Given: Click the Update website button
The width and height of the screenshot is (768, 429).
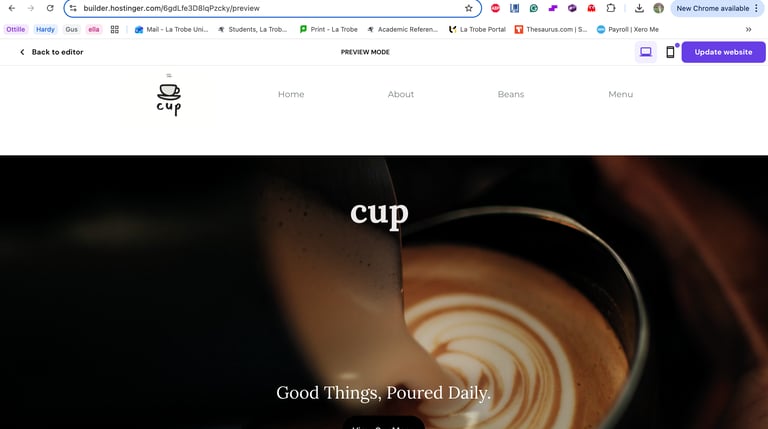Looking at the screenshot, I should (723, 52).
